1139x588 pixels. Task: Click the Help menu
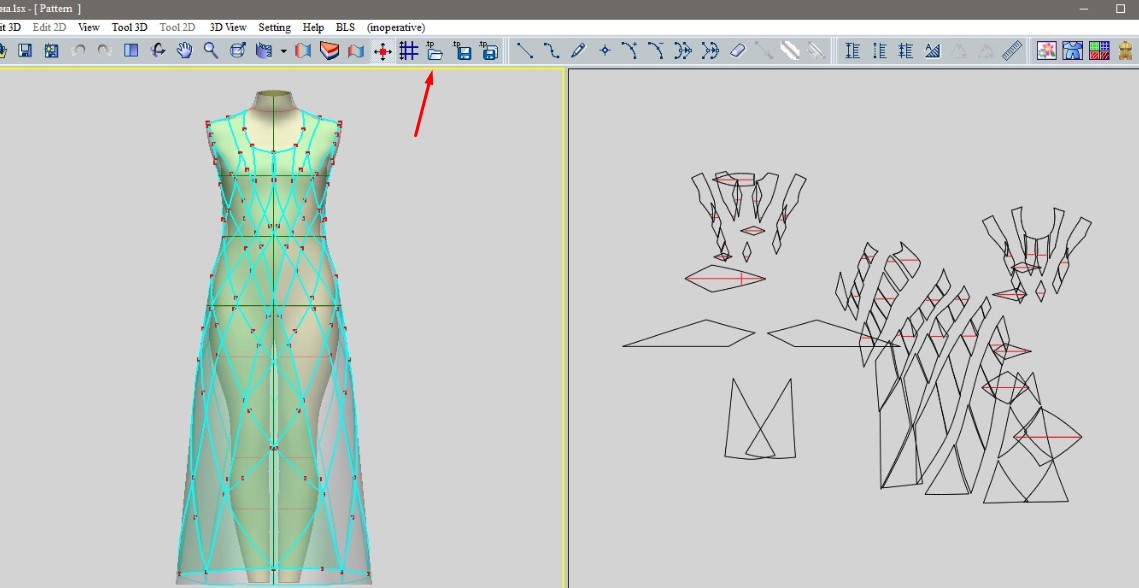(313, 27)
